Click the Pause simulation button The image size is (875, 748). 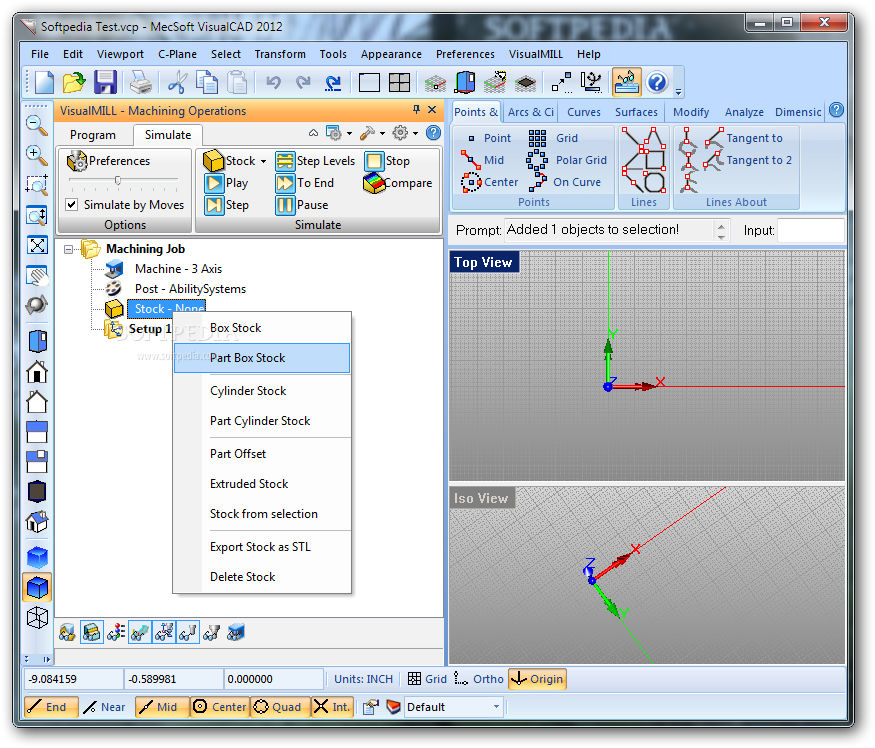pos(301,205)
